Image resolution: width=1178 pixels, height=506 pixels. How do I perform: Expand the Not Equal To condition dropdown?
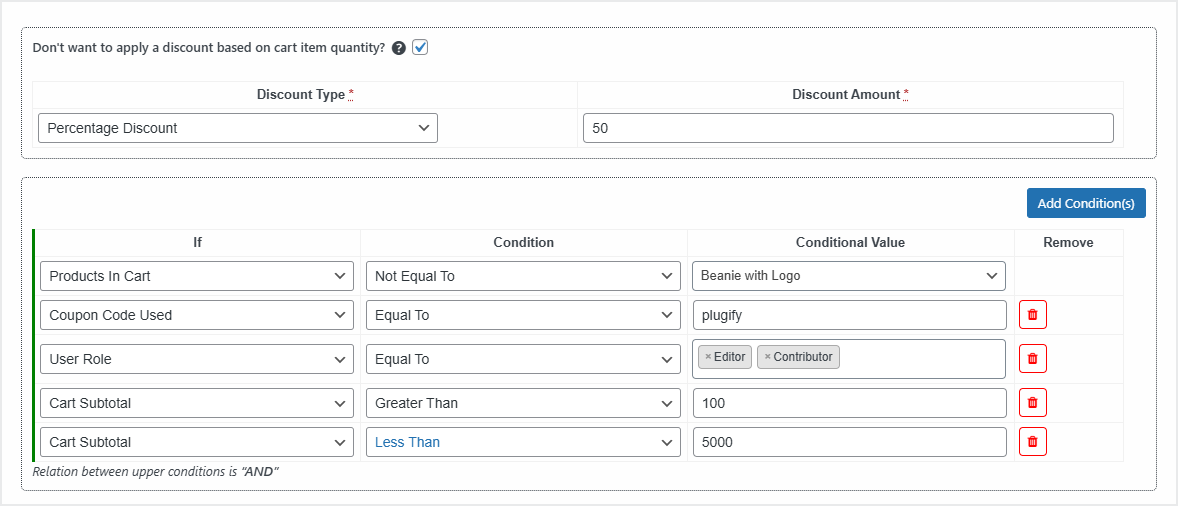click(x=522, y=276)
